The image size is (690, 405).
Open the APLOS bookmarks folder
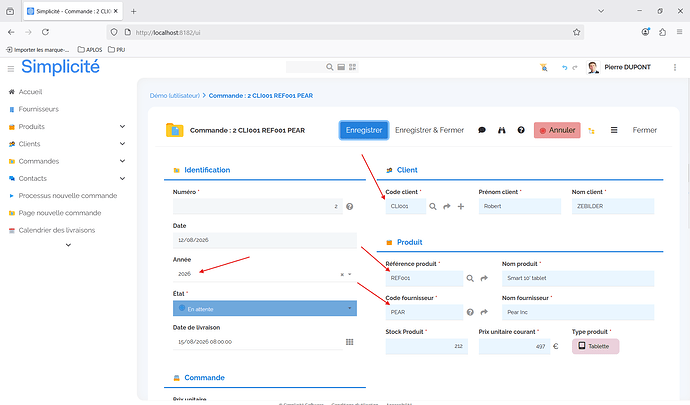click(90, 50)
